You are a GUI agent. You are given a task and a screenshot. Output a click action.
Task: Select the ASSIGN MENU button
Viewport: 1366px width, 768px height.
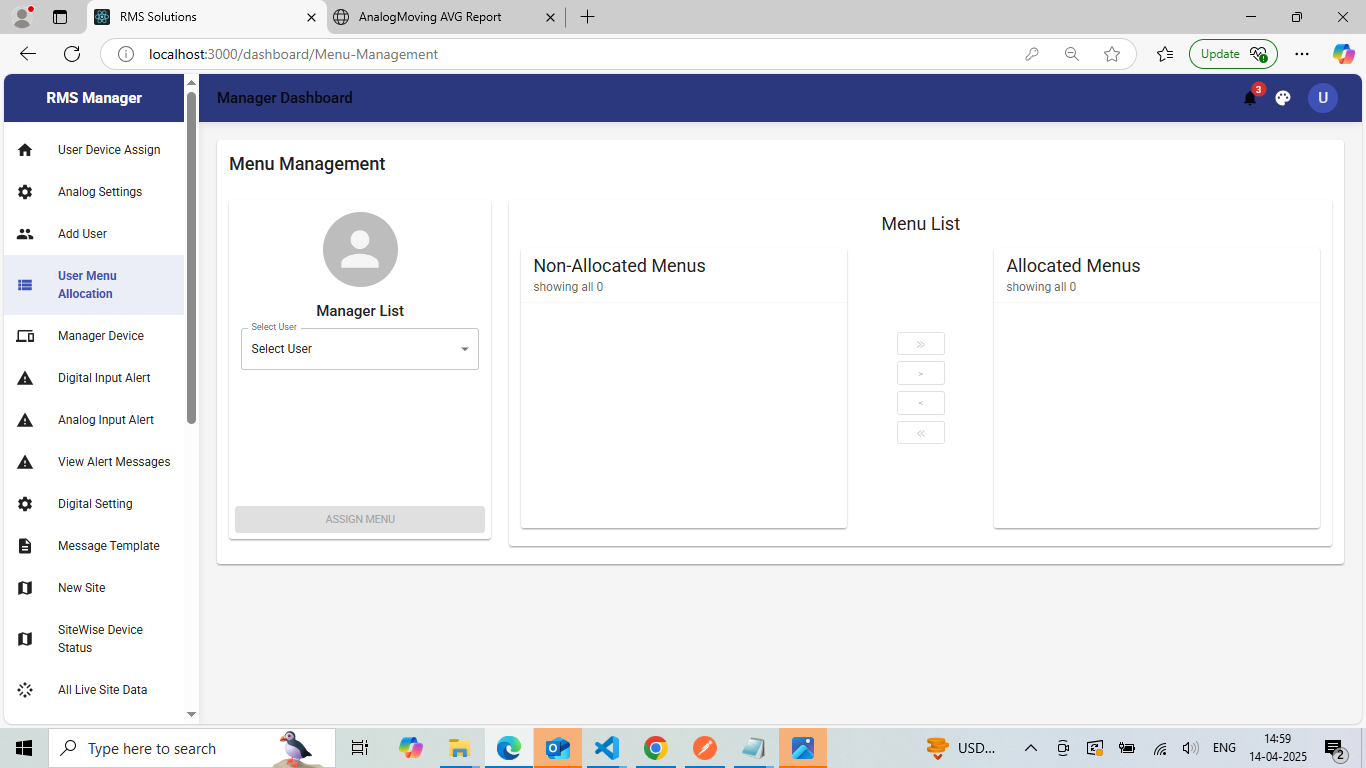pyautogui.click(x=360, y=519)
